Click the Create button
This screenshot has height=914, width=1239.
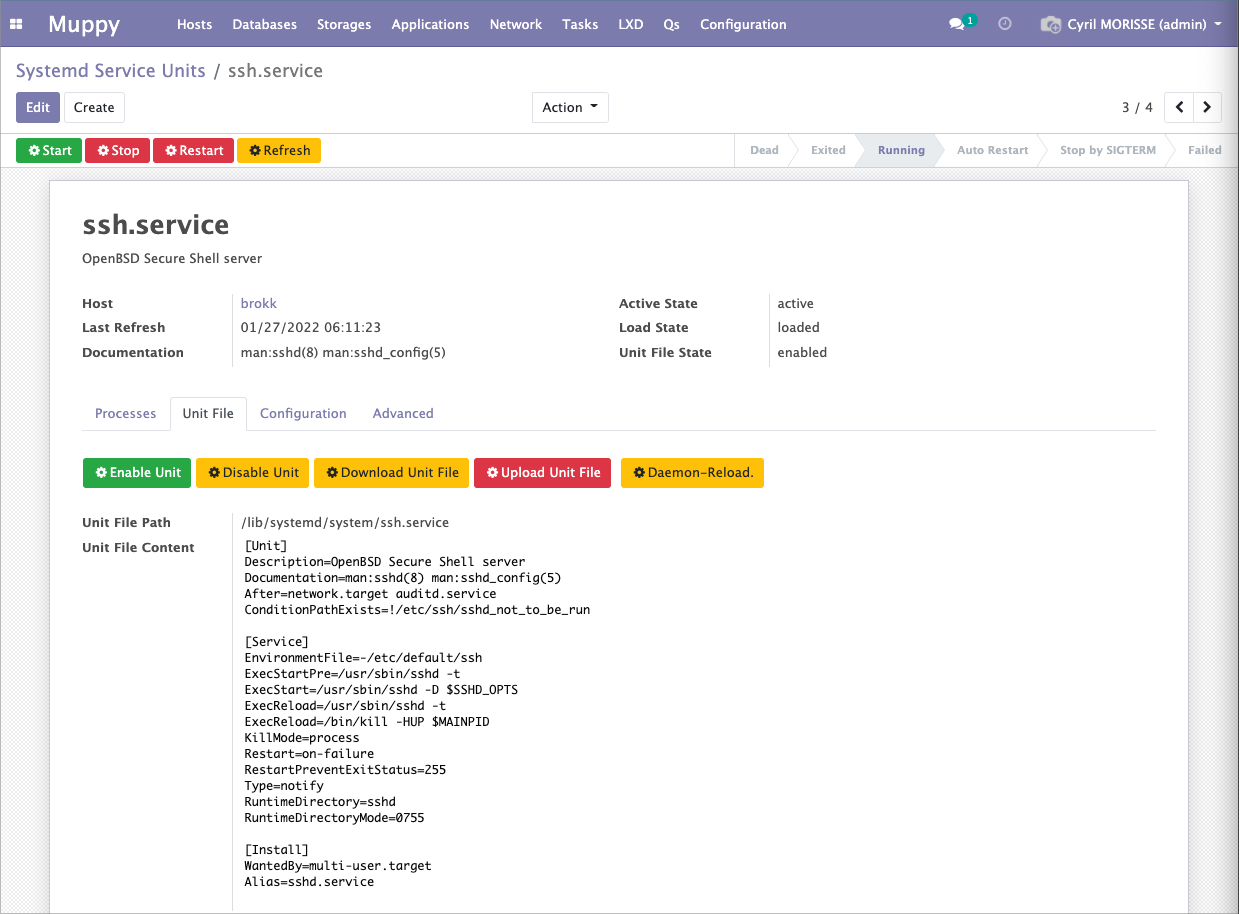pos(94,107)
